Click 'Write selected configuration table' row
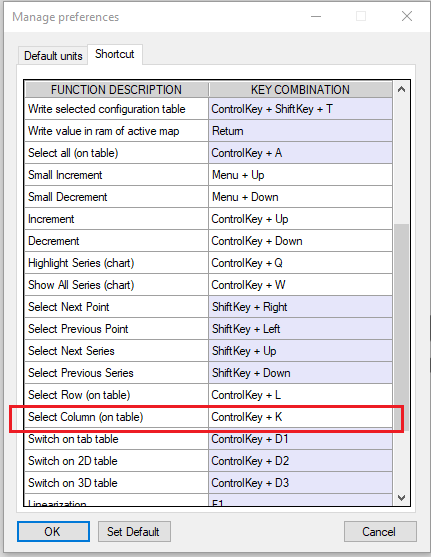The height and width of the screenshot is (557, 431). 117,109
